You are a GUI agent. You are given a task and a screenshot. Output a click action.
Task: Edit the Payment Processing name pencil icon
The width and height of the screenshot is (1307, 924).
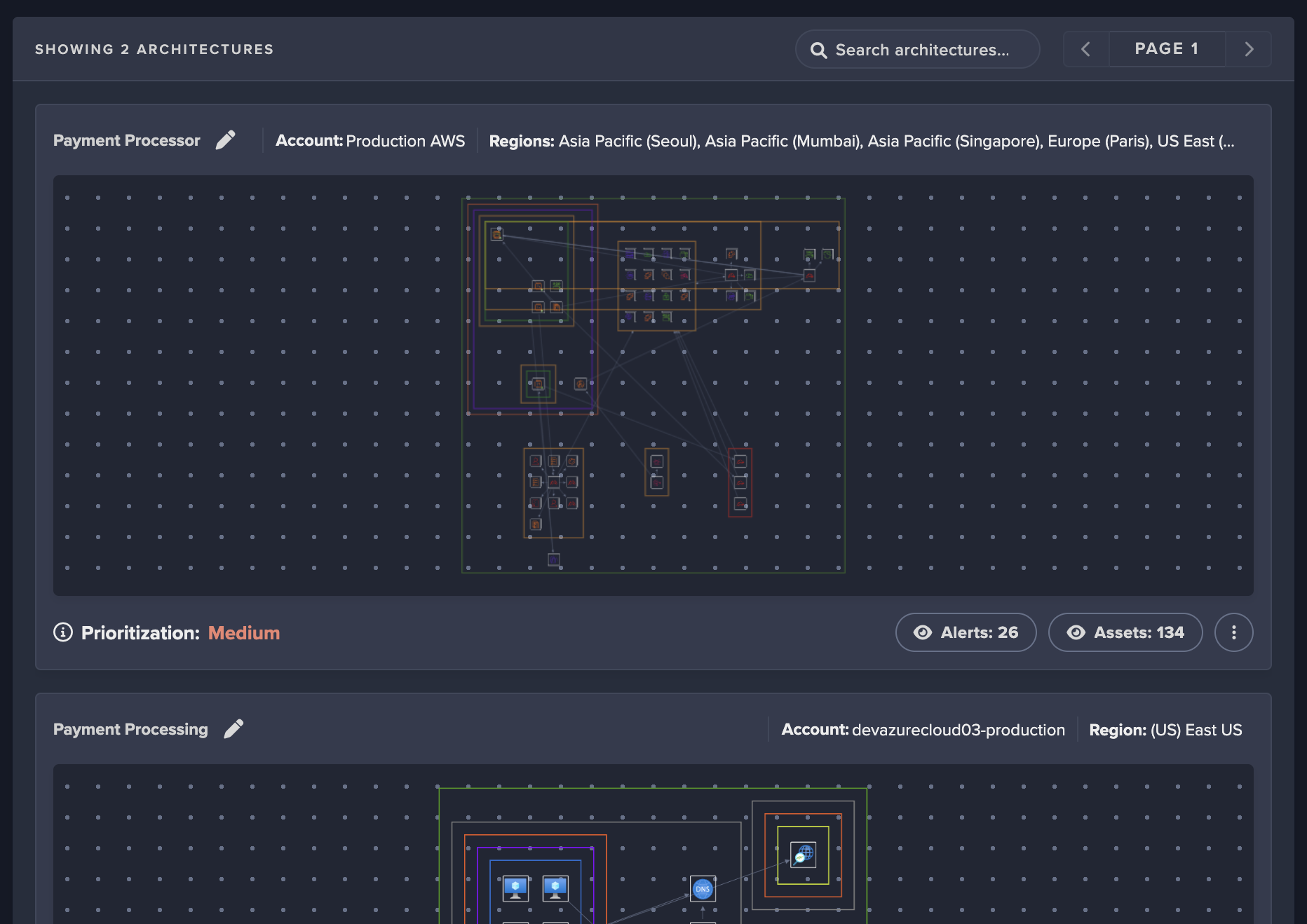tap(233, 729)
